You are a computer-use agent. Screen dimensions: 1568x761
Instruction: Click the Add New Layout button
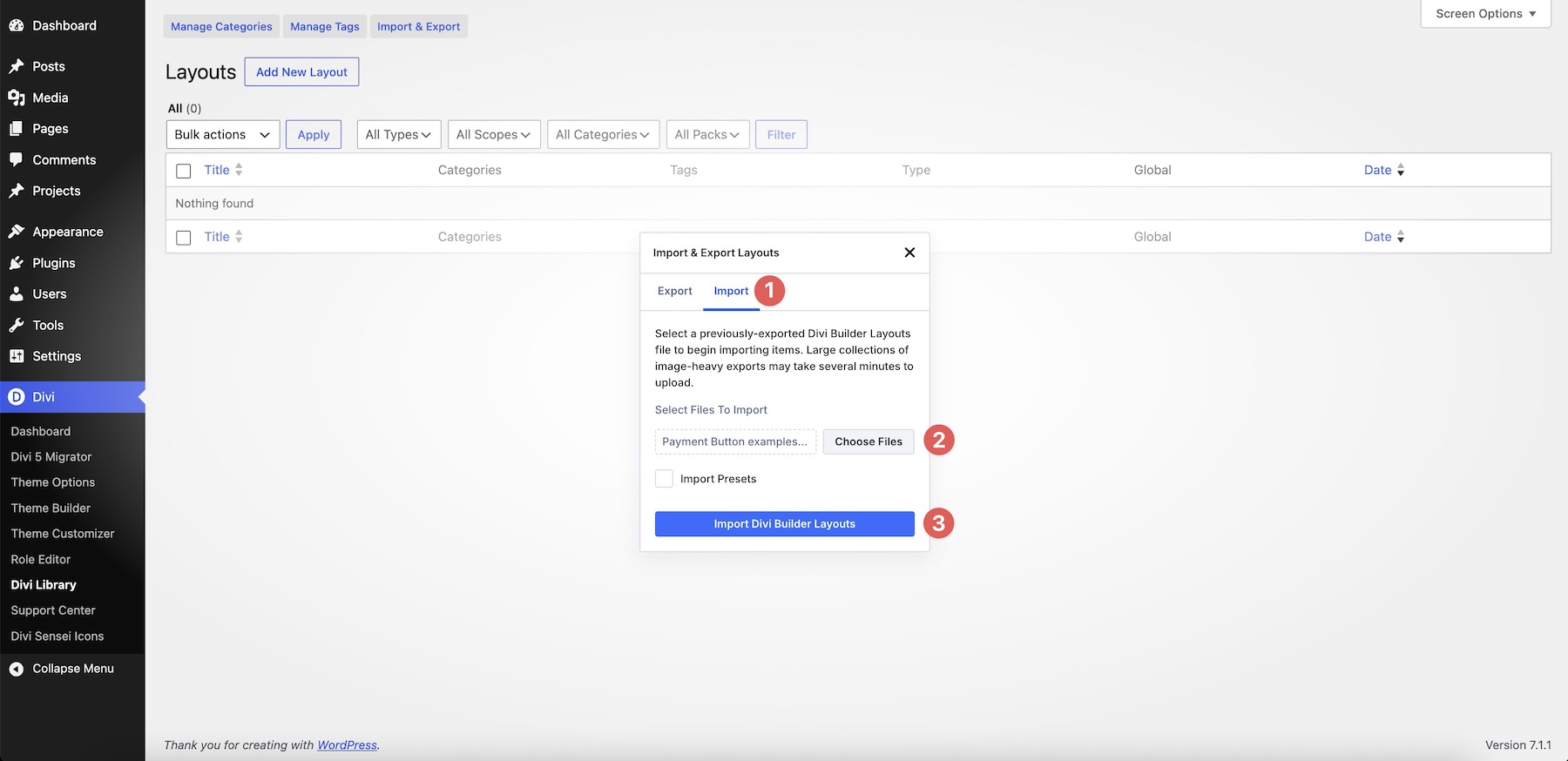click(x=301, y=72)
